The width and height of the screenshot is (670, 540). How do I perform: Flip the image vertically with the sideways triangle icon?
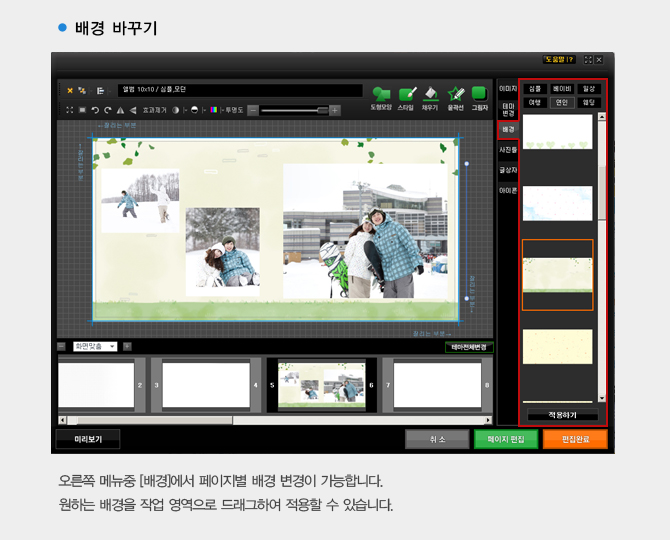(x=133, y=110)
